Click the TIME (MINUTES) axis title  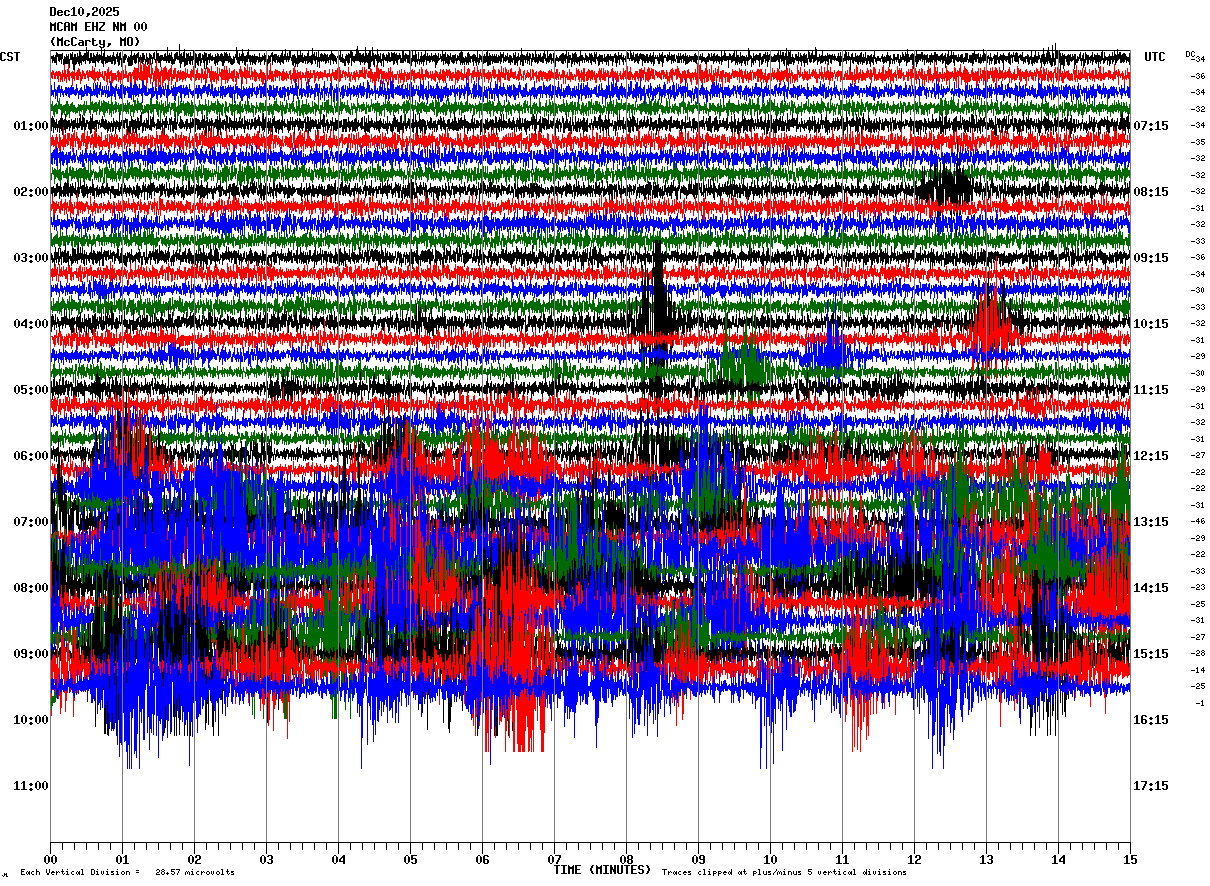602,870
